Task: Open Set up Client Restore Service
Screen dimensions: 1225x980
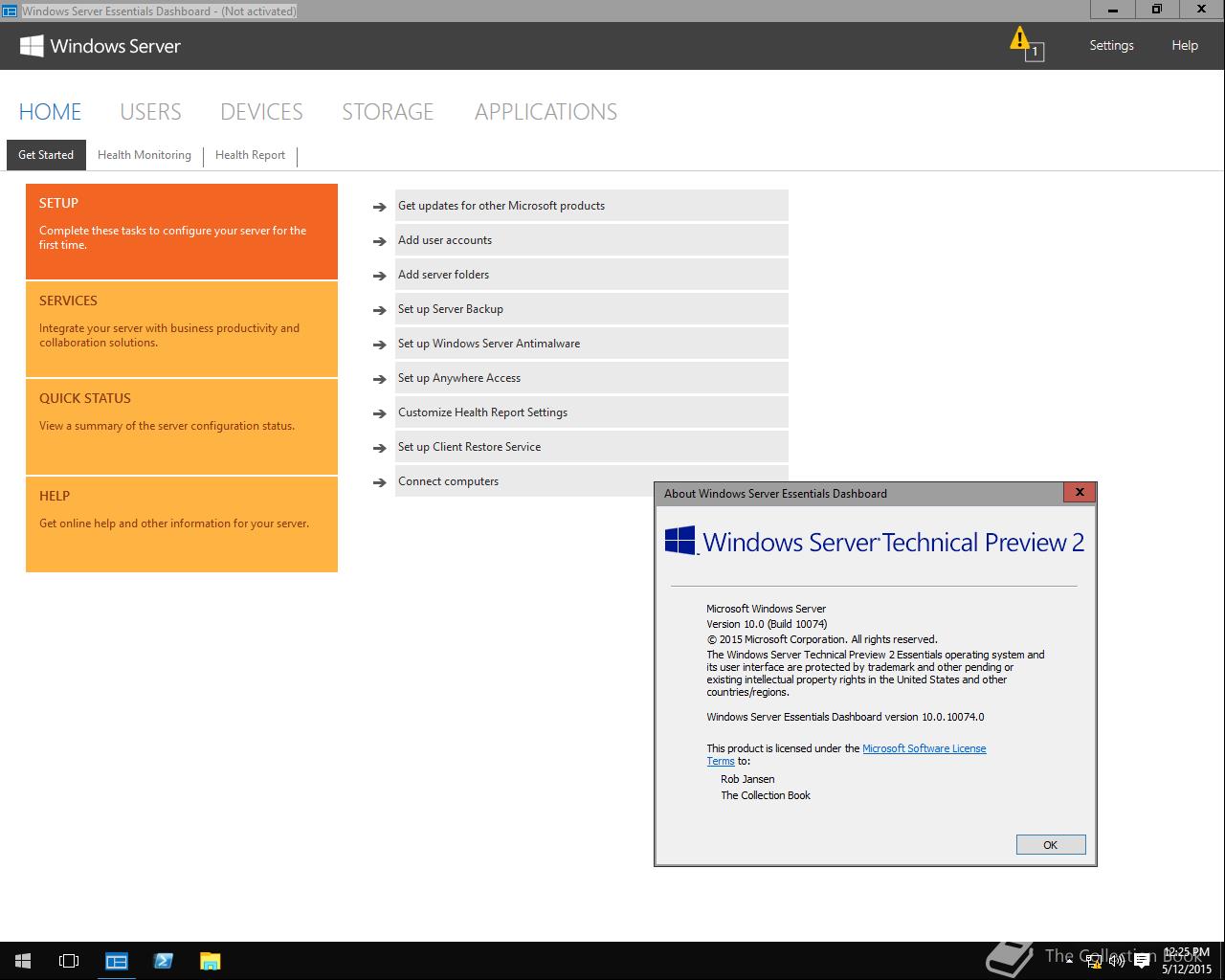Action: click(x=591, y=447)
